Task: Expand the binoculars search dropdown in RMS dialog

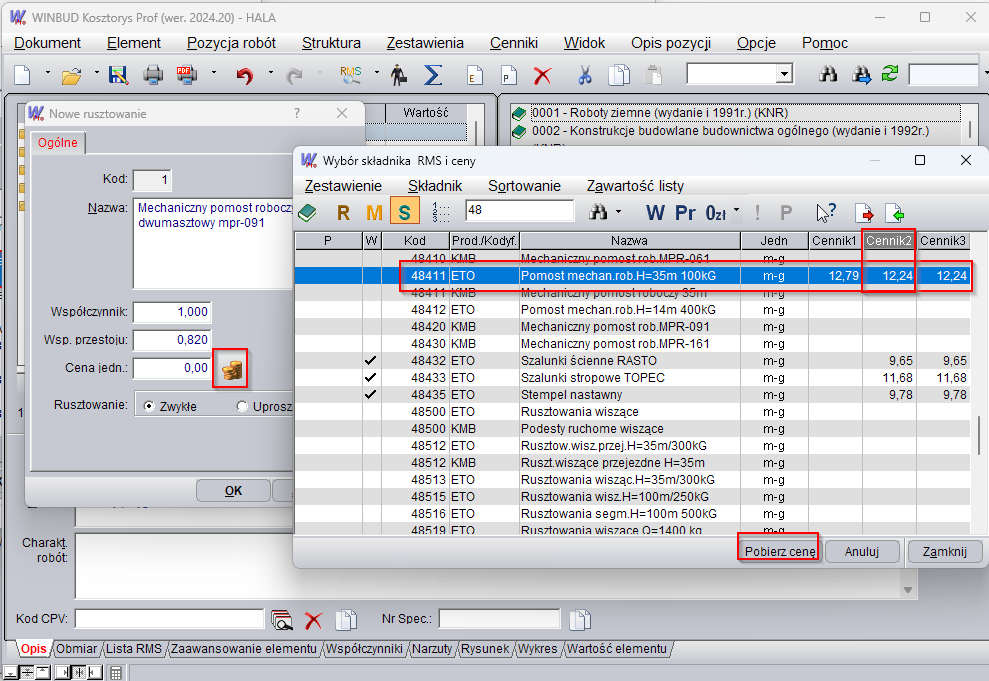Action: tap(618, 212)
